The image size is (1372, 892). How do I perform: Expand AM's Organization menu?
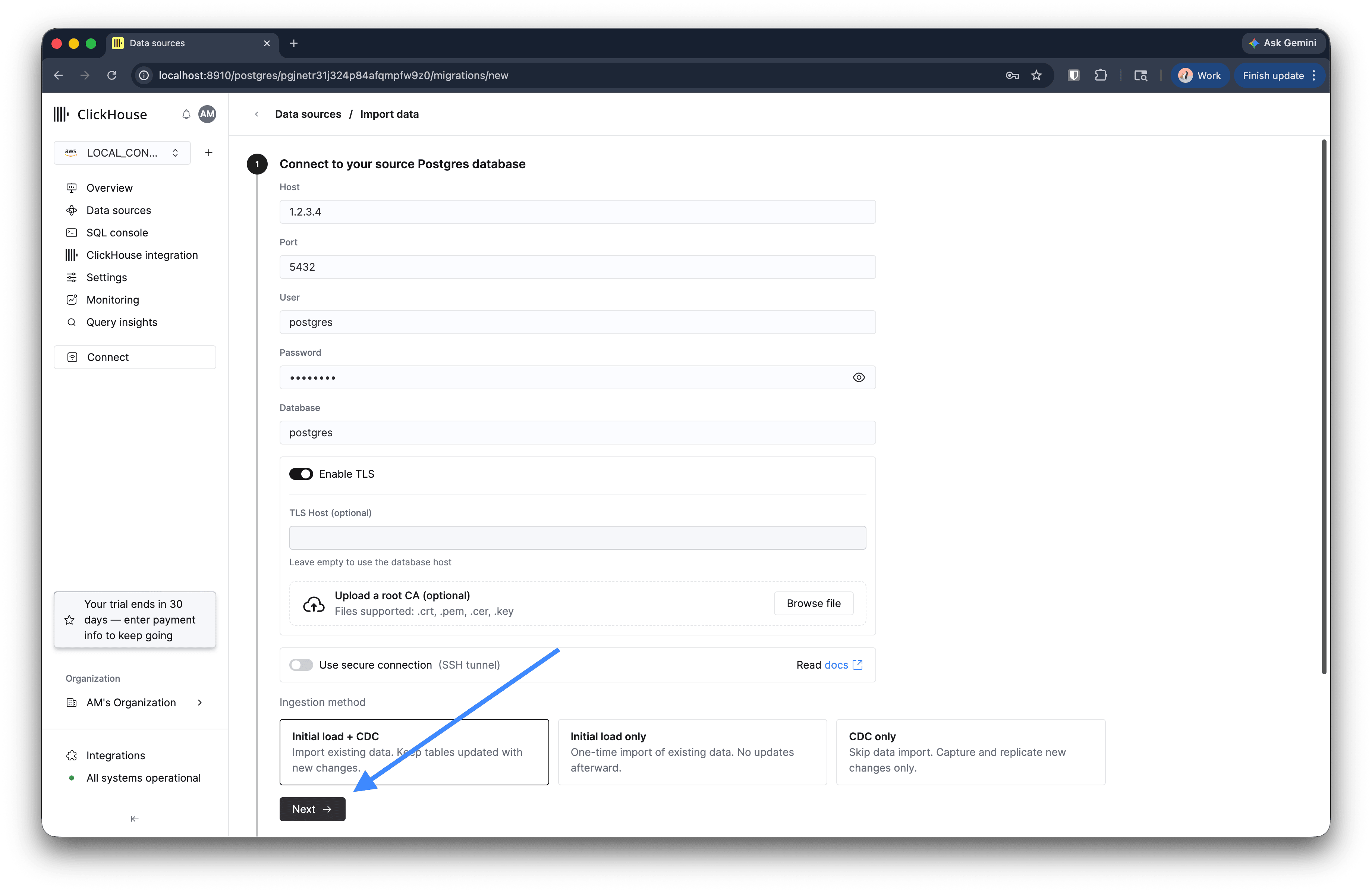click(135, 702)
